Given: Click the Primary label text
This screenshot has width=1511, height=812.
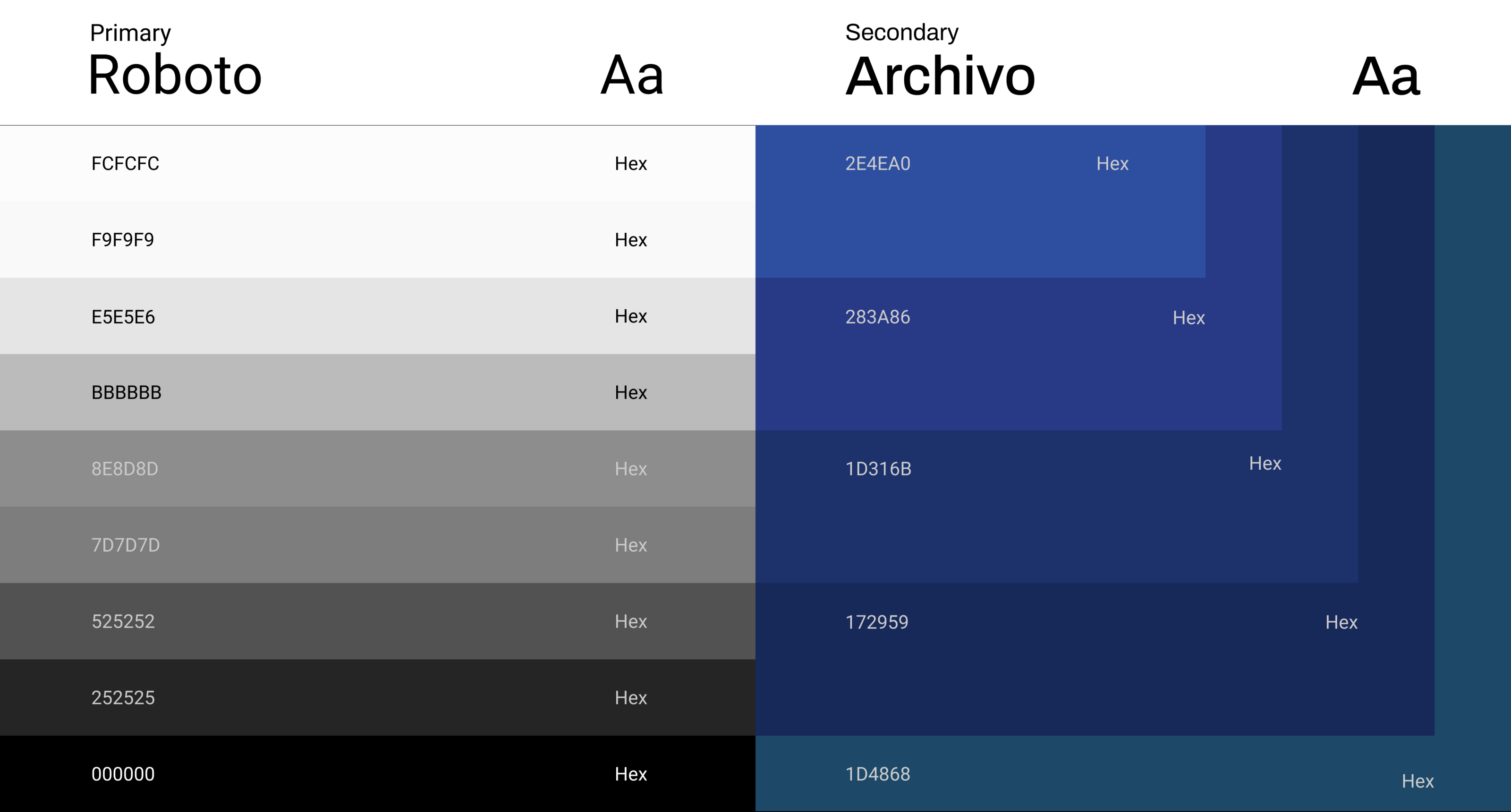Looking at the screenshot, I should click(130, 33).
